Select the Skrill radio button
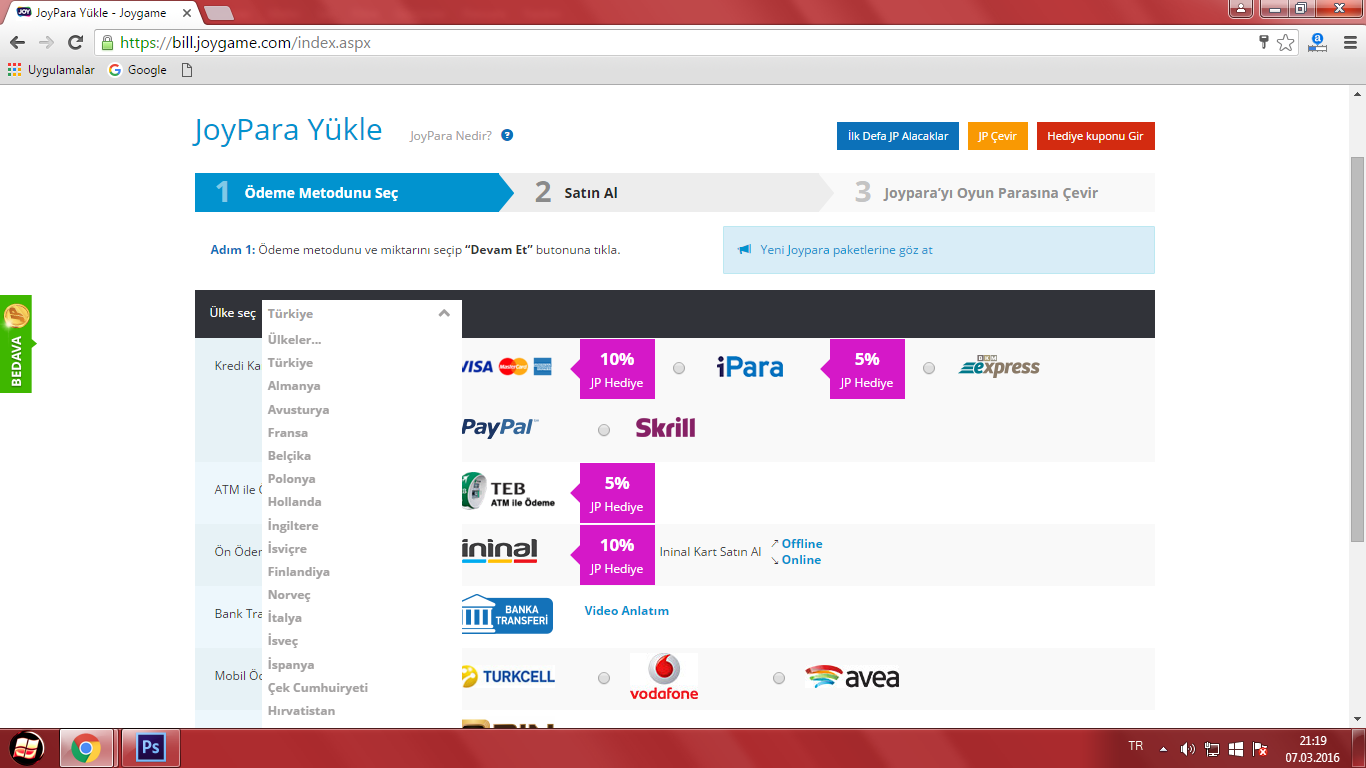The width and height of the screenshot is (1366, 768). tap(604, 430)
